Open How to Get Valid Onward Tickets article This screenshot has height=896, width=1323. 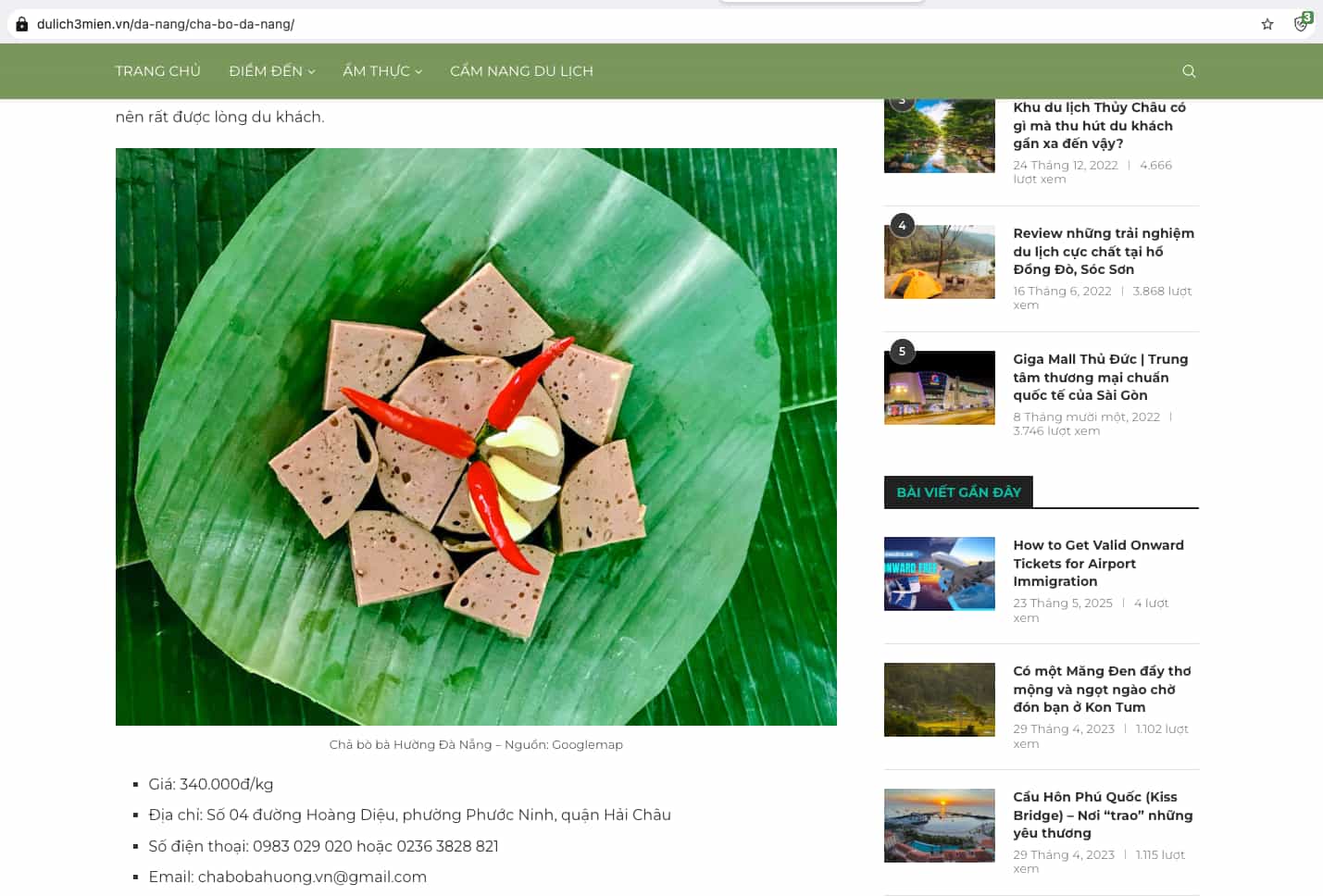(1098, 563)
